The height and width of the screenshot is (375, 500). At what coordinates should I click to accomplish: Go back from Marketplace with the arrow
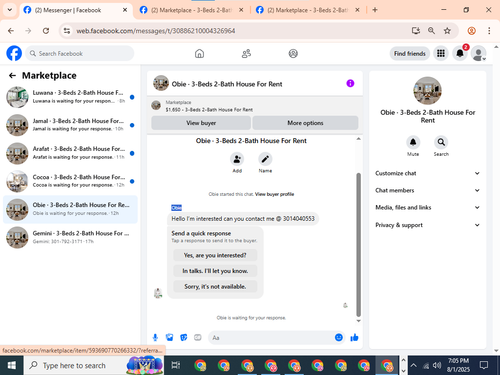click(x=12, y=76)
